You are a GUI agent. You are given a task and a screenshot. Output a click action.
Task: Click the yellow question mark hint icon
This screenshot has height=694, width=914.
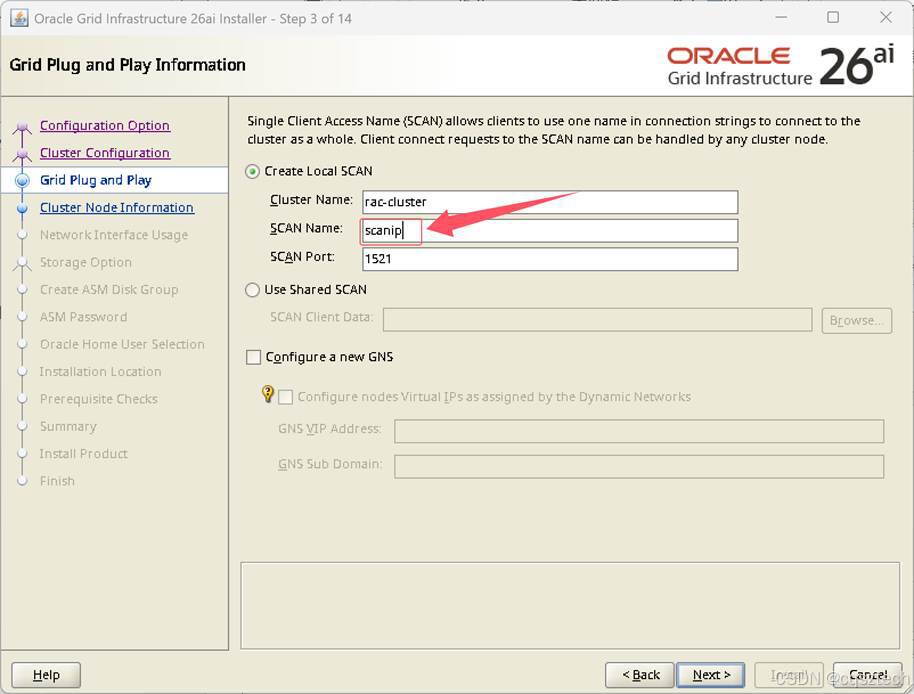point(268,394)
